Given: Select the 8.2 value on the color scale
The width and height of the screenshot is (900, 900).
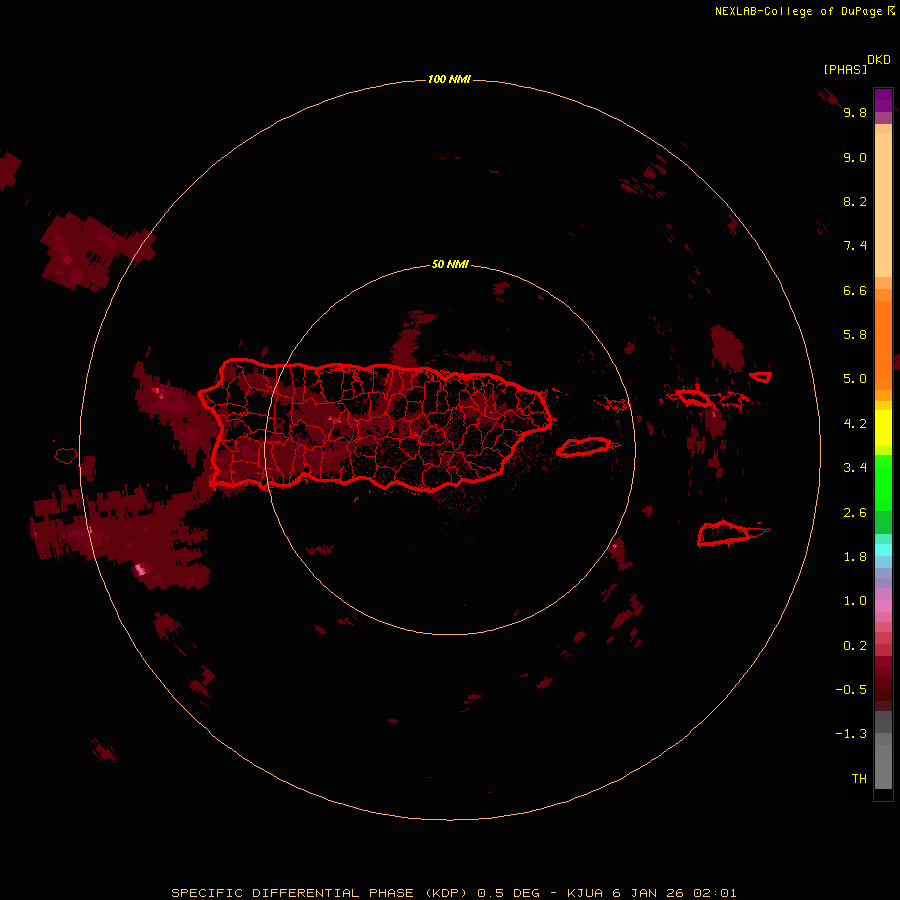Looking at the screenshot, I should click(855, 201).
